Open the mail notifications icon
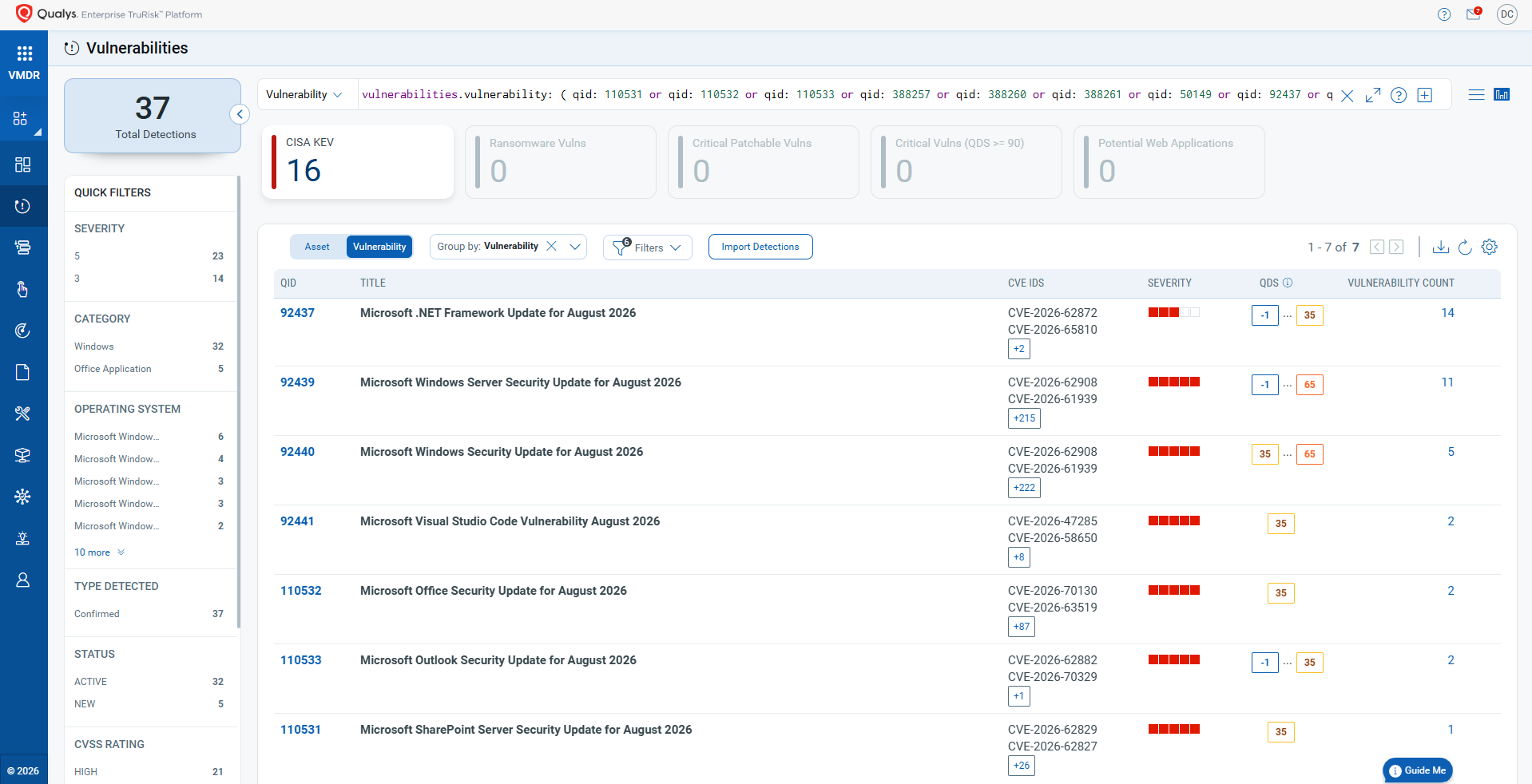This screenshot has height=784, width=1532. click(1474, 14)
